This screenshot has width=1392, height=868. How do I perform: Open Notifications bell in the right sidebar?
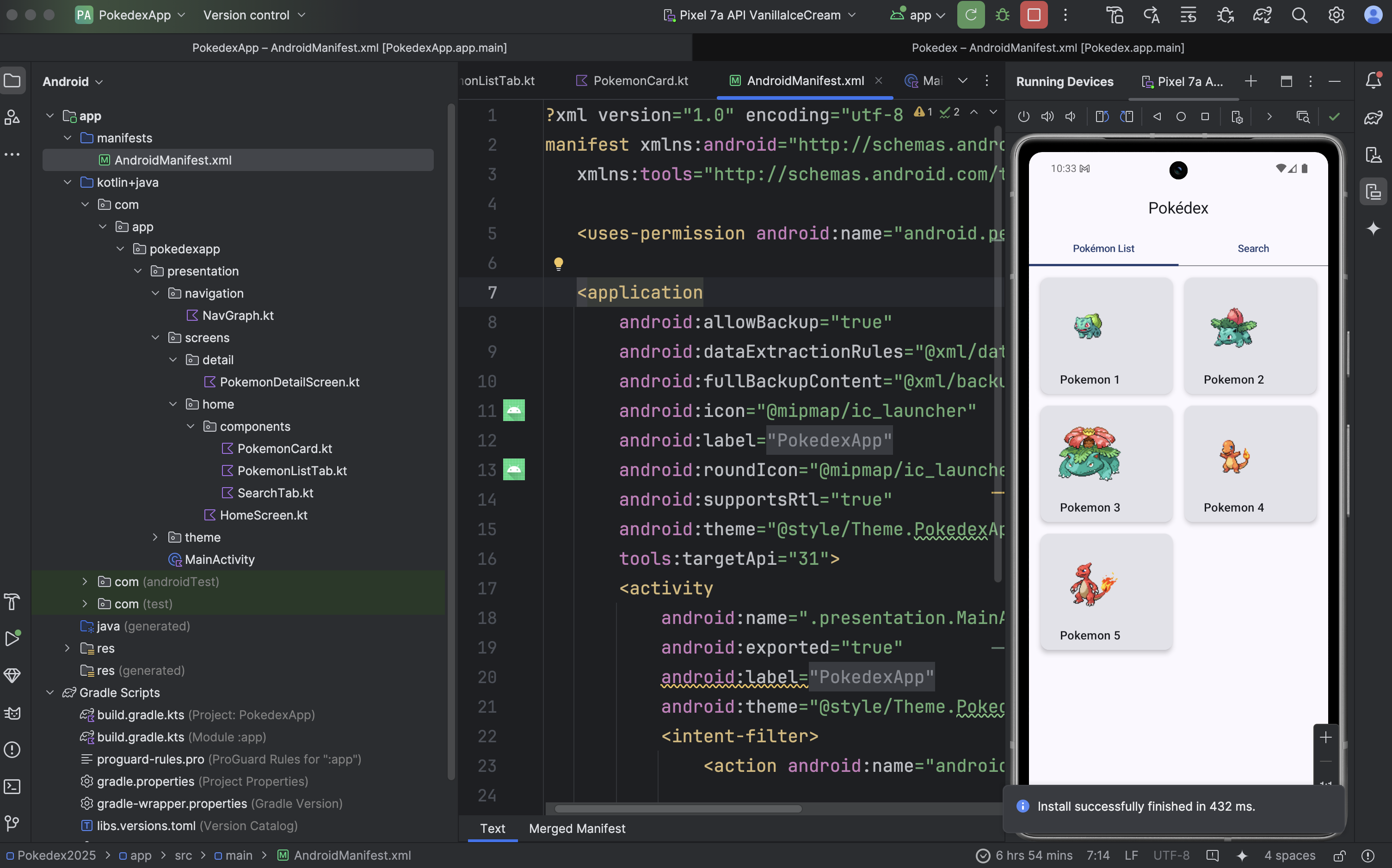[x=1373, y=80]
